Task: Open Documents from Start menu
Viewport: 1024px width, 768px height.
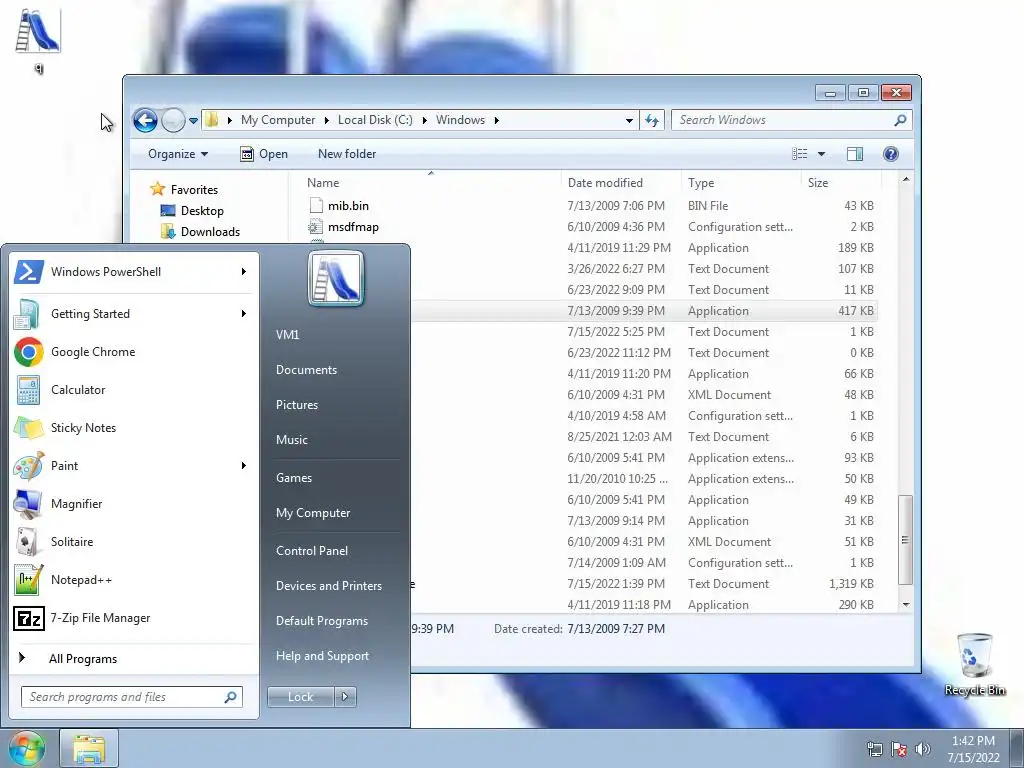Action: pyautogui.click(x=306, y=370)
